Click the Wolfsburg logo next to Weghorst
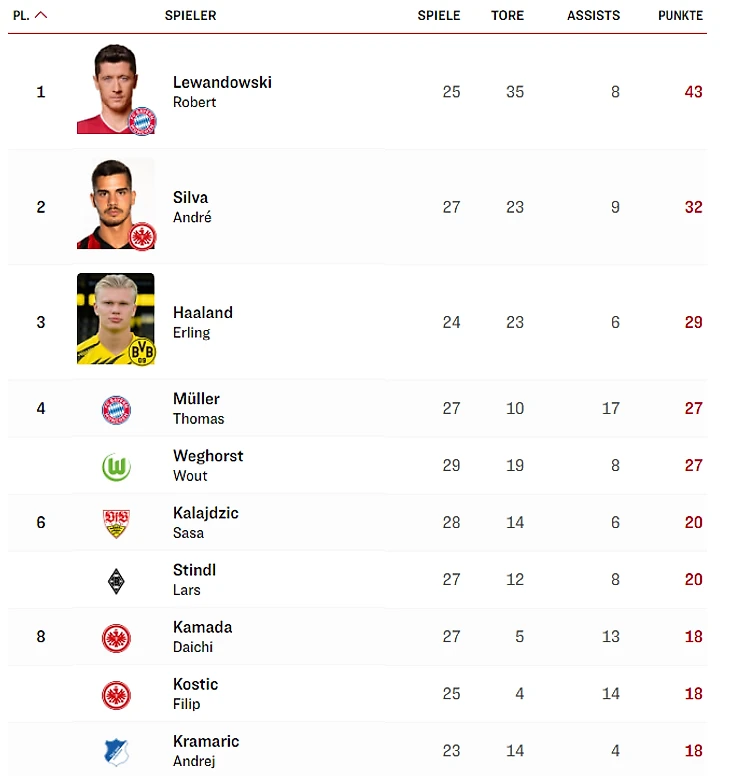 click(116, 467)
